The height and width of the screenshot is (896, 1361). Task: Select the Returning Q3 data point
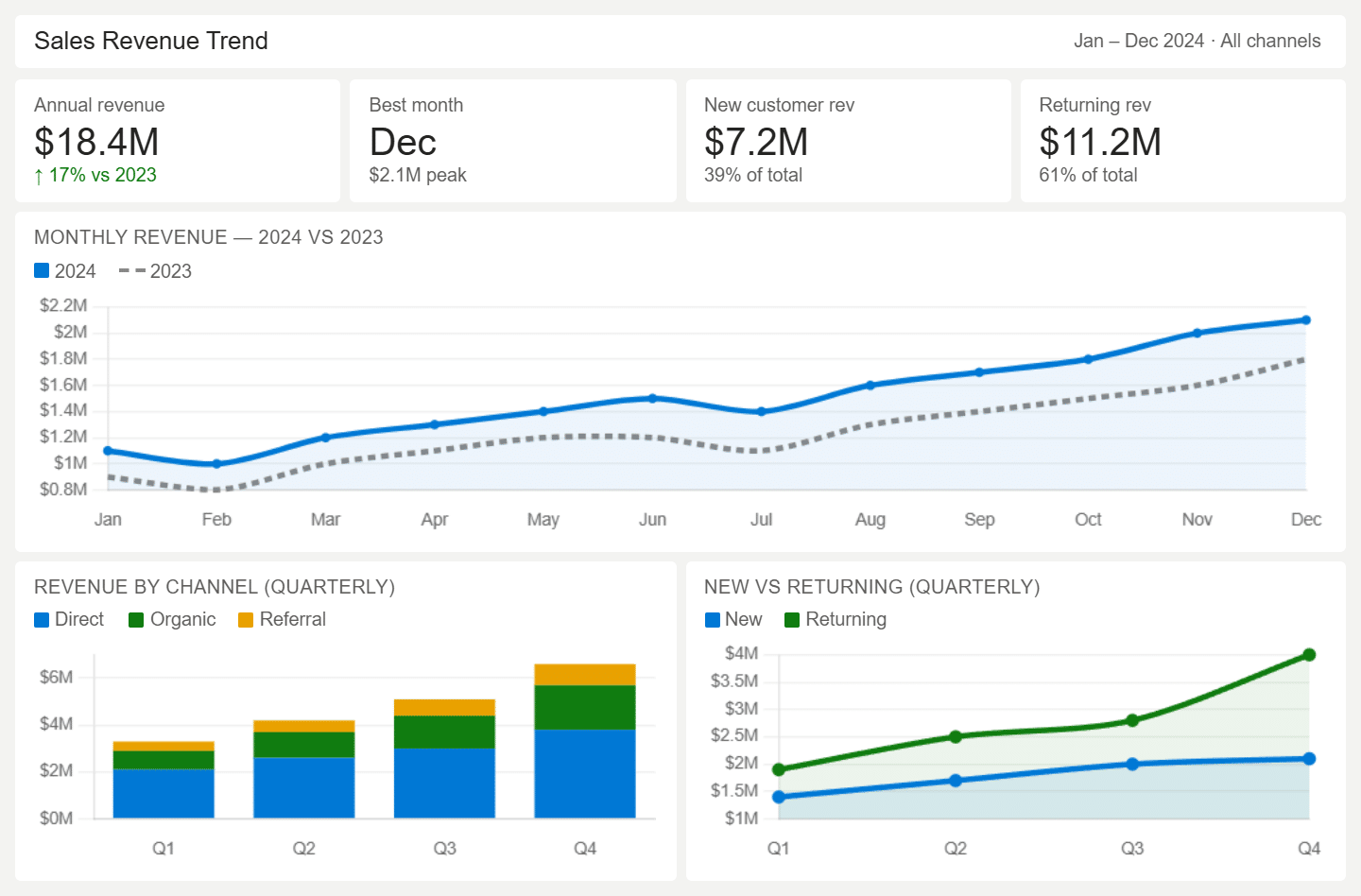pyautogui.click(x=1132, y=720)
